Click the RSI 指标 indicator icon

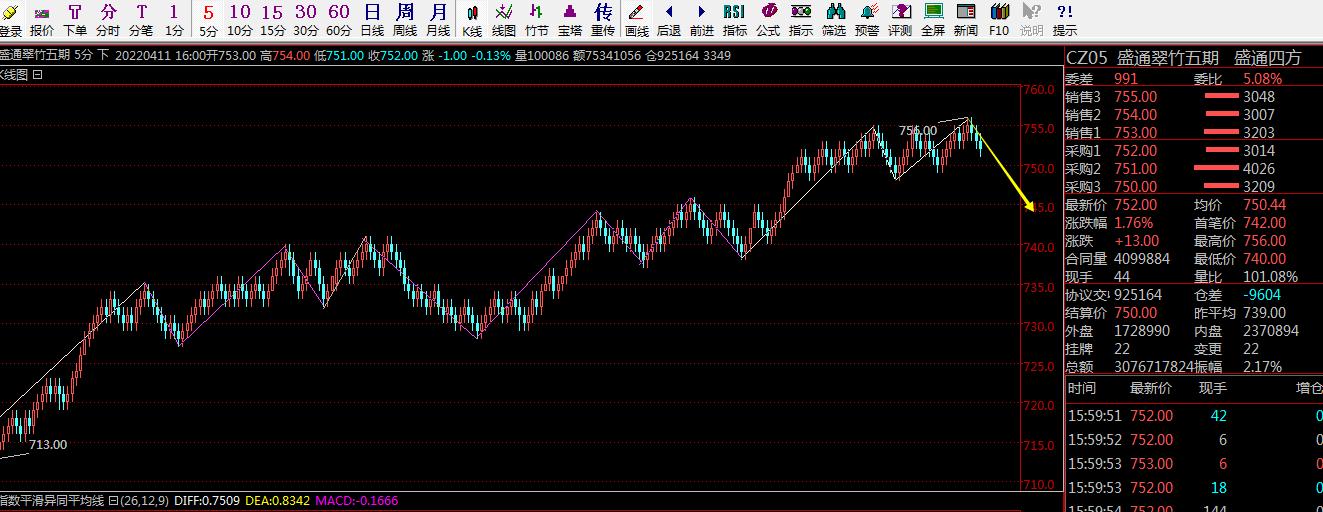[x=734, y=18]
